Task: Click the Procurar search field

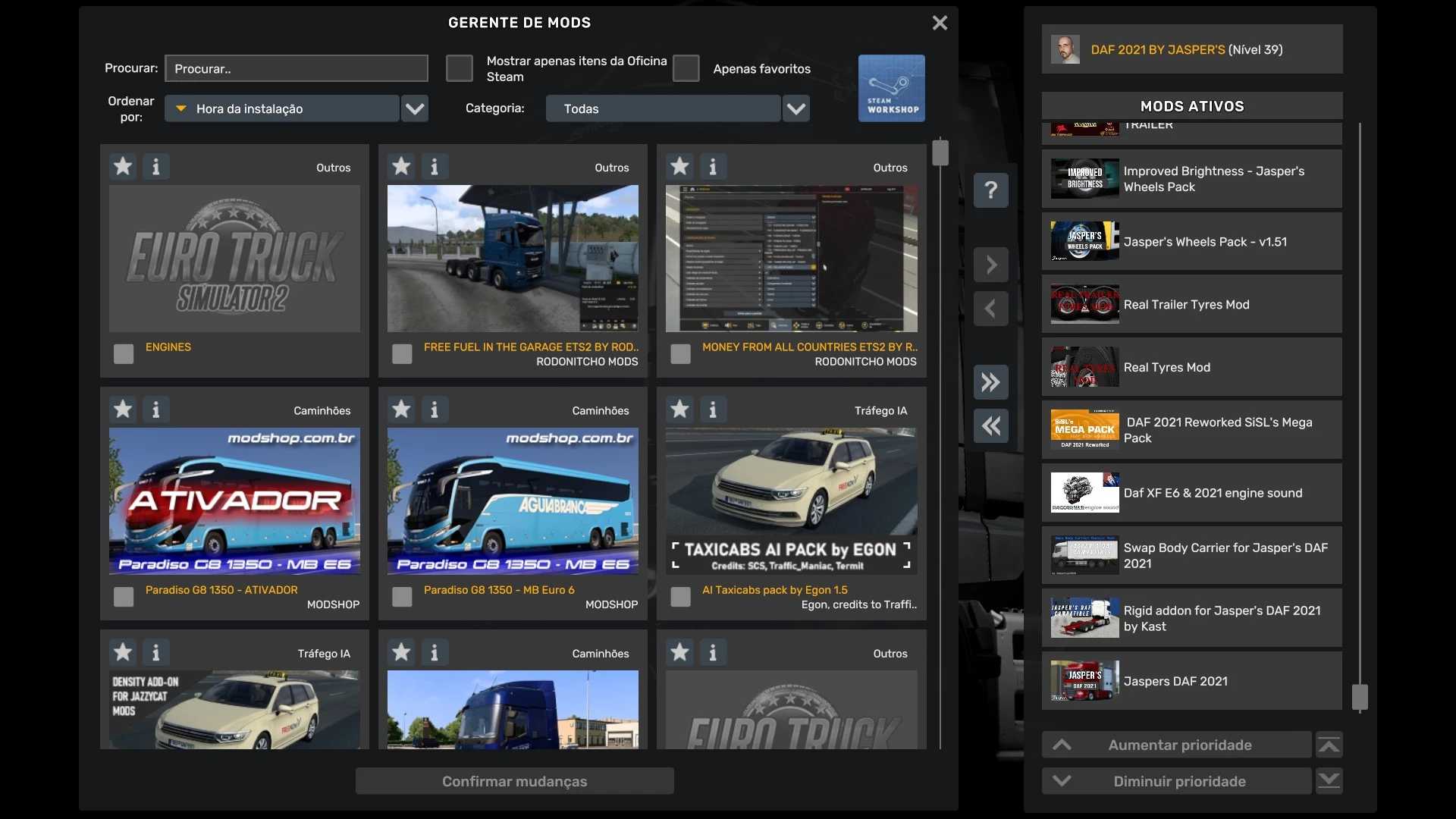Action: click(x=297, y=68)
